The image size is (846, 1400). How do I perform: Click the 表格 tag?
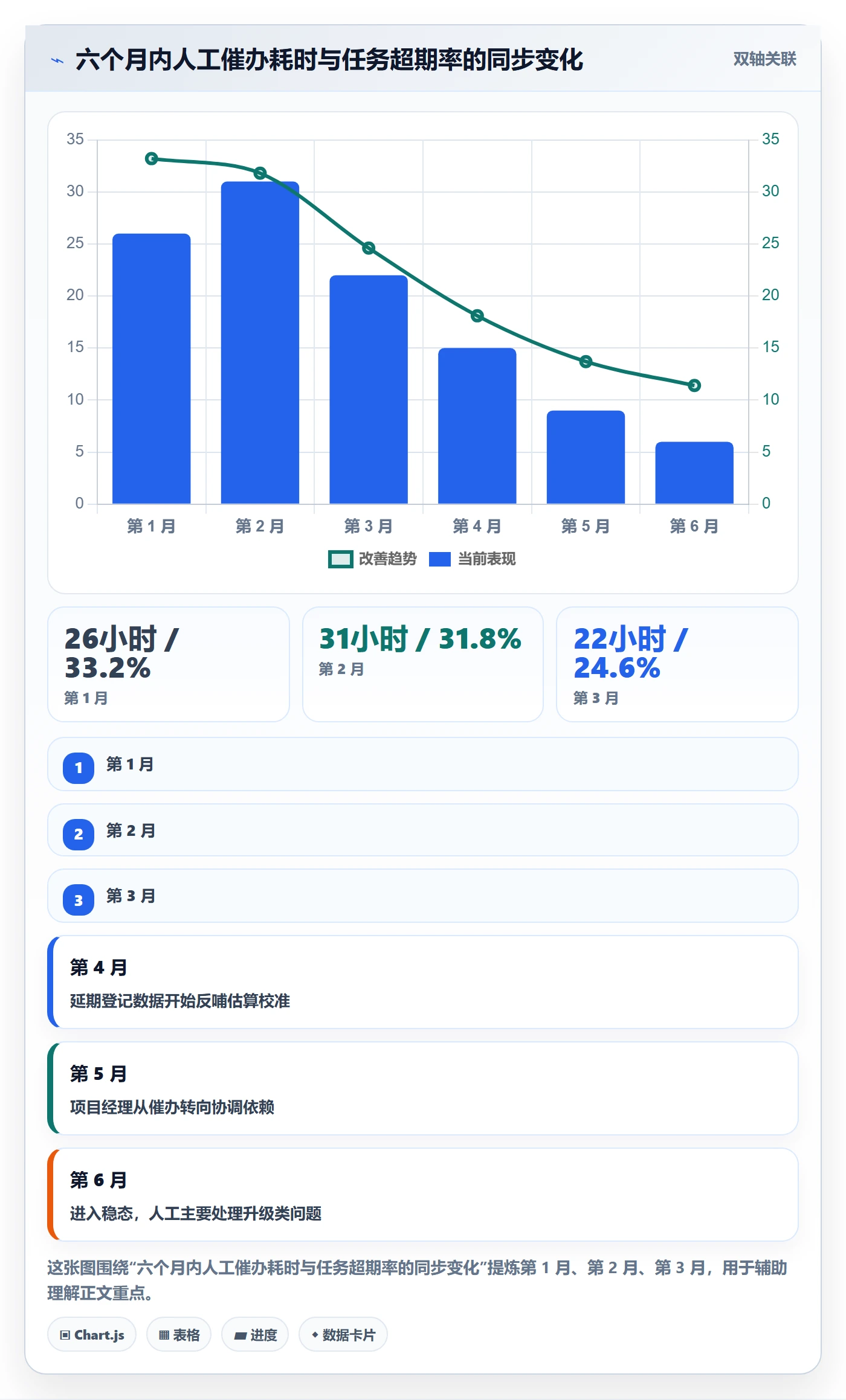(x=179, y=1335)
